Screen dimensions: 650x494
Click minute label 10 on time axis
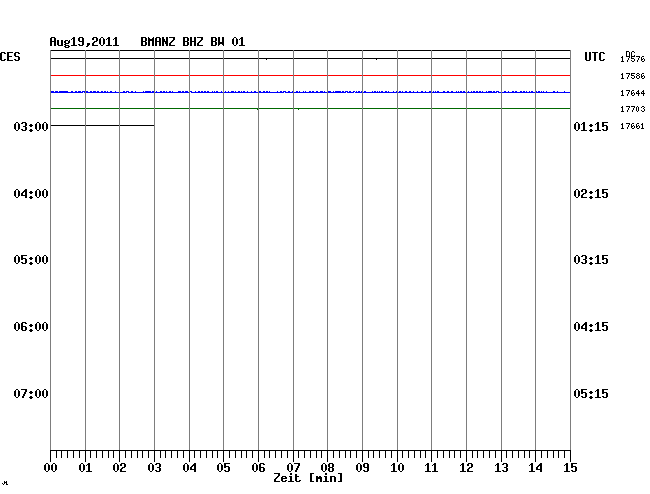coord(397,468)
